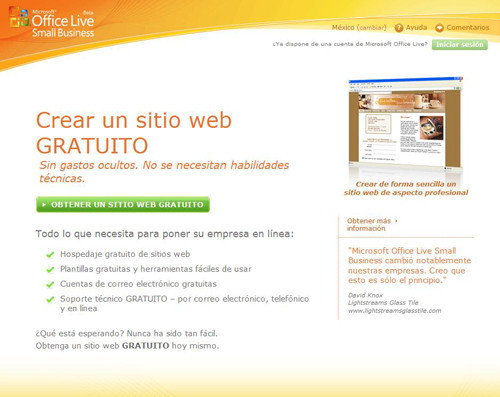Click the text 'Hospedaje gratuito de sitios web'
Viewport: 500px width, 397px height.
[x=125, y=254]
